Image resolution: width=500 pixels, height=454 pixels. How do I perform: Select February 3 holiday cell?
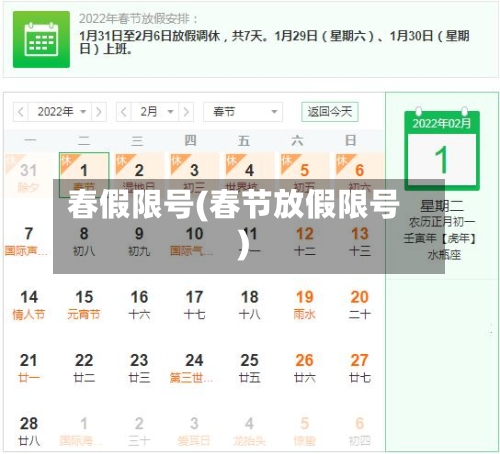point(194,175)
